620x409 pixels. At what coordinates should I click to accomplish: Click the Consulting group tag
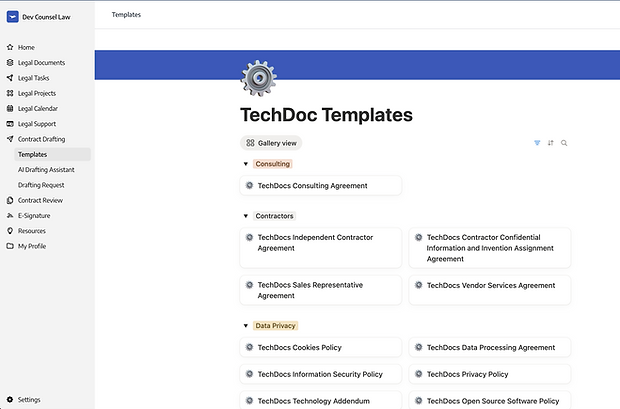(272, 164)
